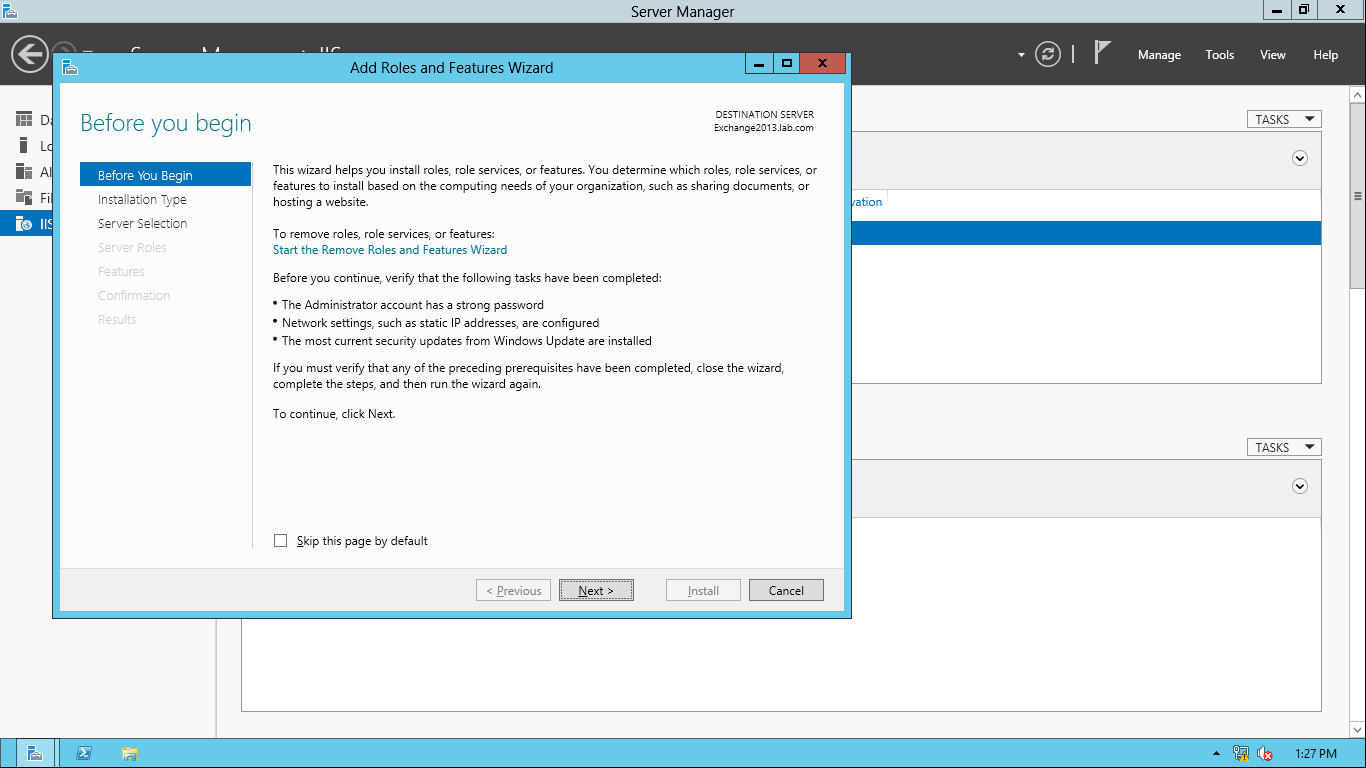Open the dropdown arrow beside the refresh icon

click(x=1021, y=55)
